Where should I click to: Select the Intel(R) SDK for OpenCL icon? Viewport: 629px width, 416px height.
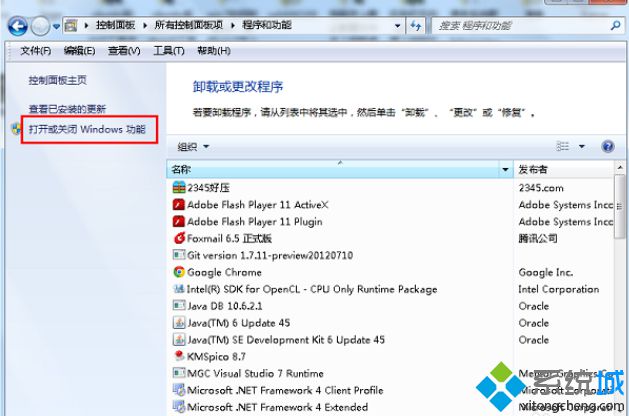(179, 289)
